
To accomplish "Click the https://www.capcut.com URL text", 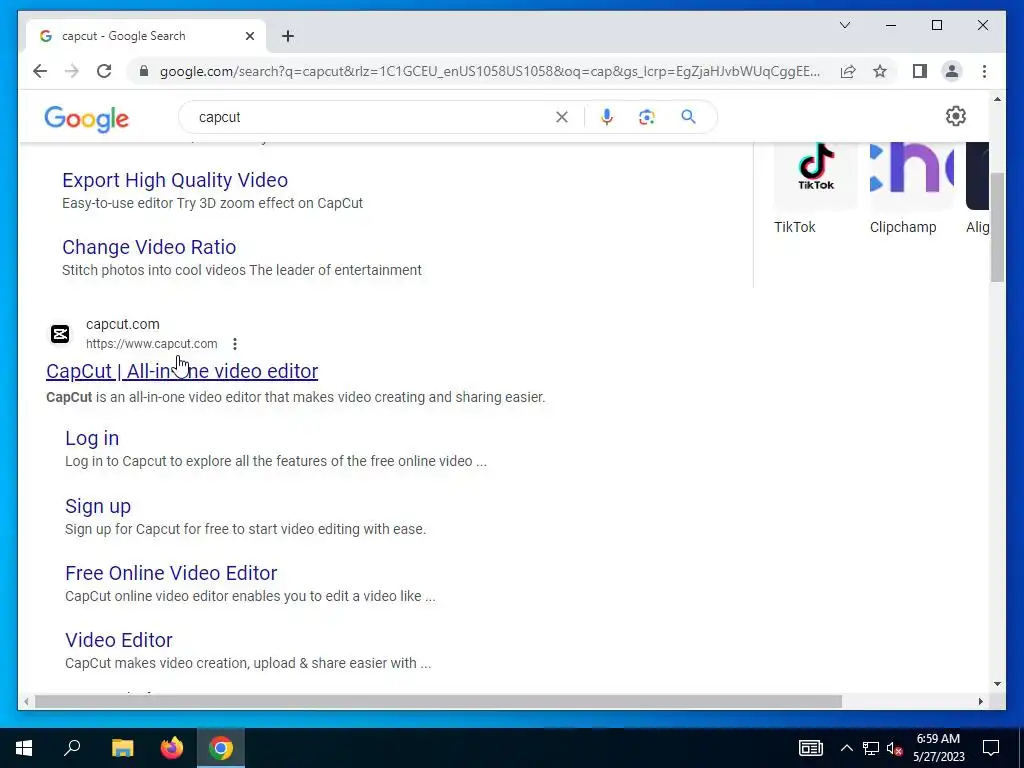I will click(x=152, y=344).
